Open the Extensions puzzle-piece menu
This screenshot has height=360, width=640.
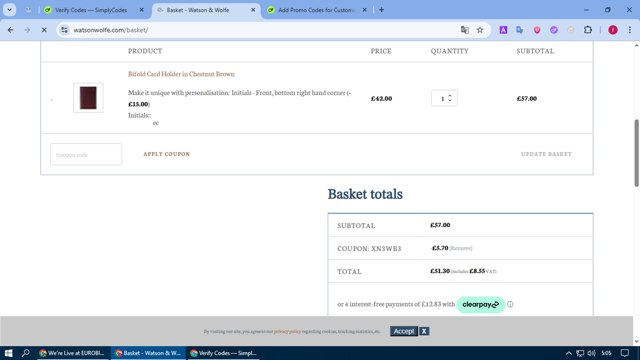[588, 30]
